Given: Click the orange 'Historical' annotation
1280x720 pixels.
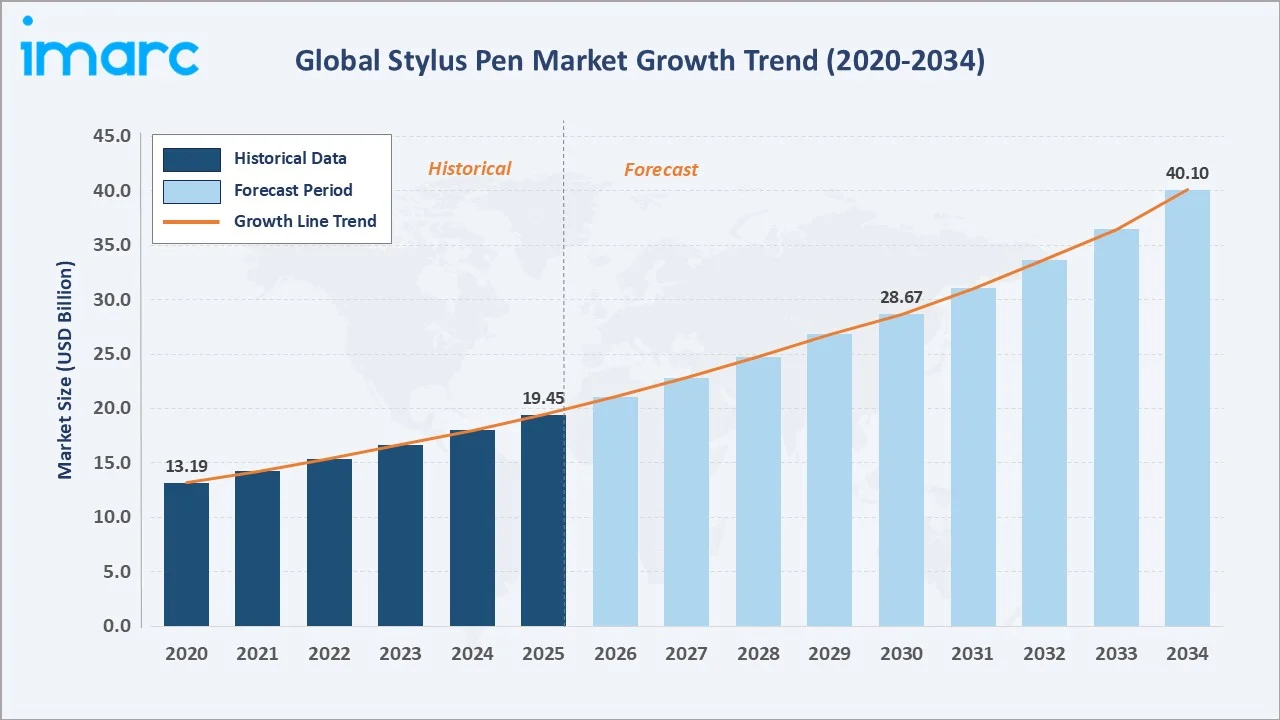Looking at the screenshot, I should point(470,169).
